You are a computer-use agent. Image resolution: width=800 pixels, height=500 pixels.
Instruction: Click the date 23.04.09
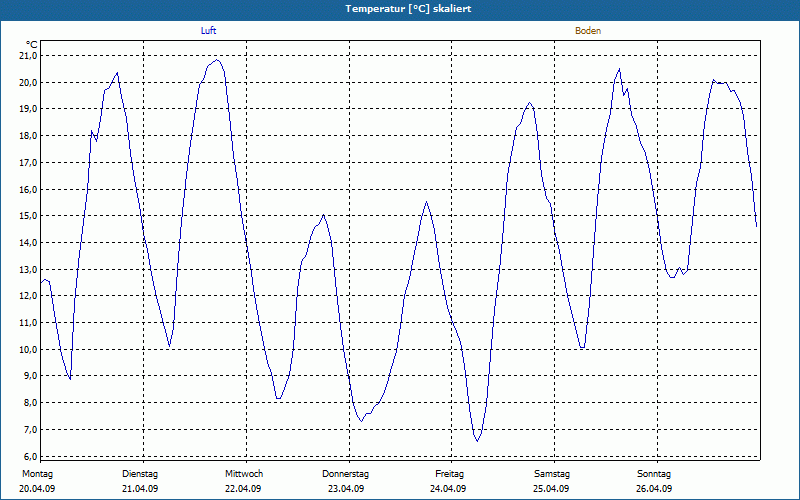(346, 489)
